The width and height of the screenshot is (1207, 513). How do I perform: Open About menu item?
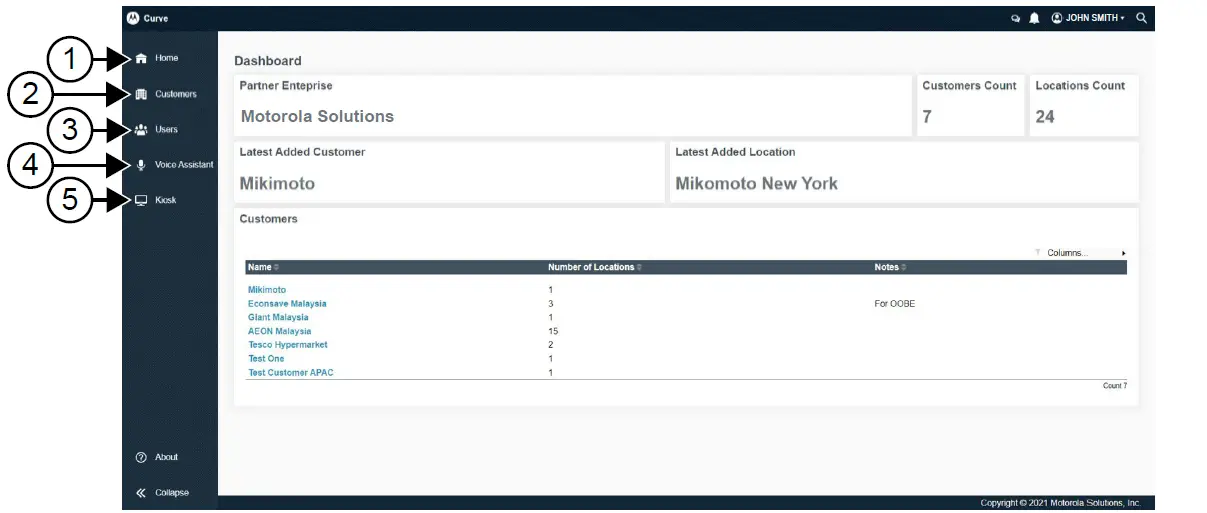click(166, 457)
